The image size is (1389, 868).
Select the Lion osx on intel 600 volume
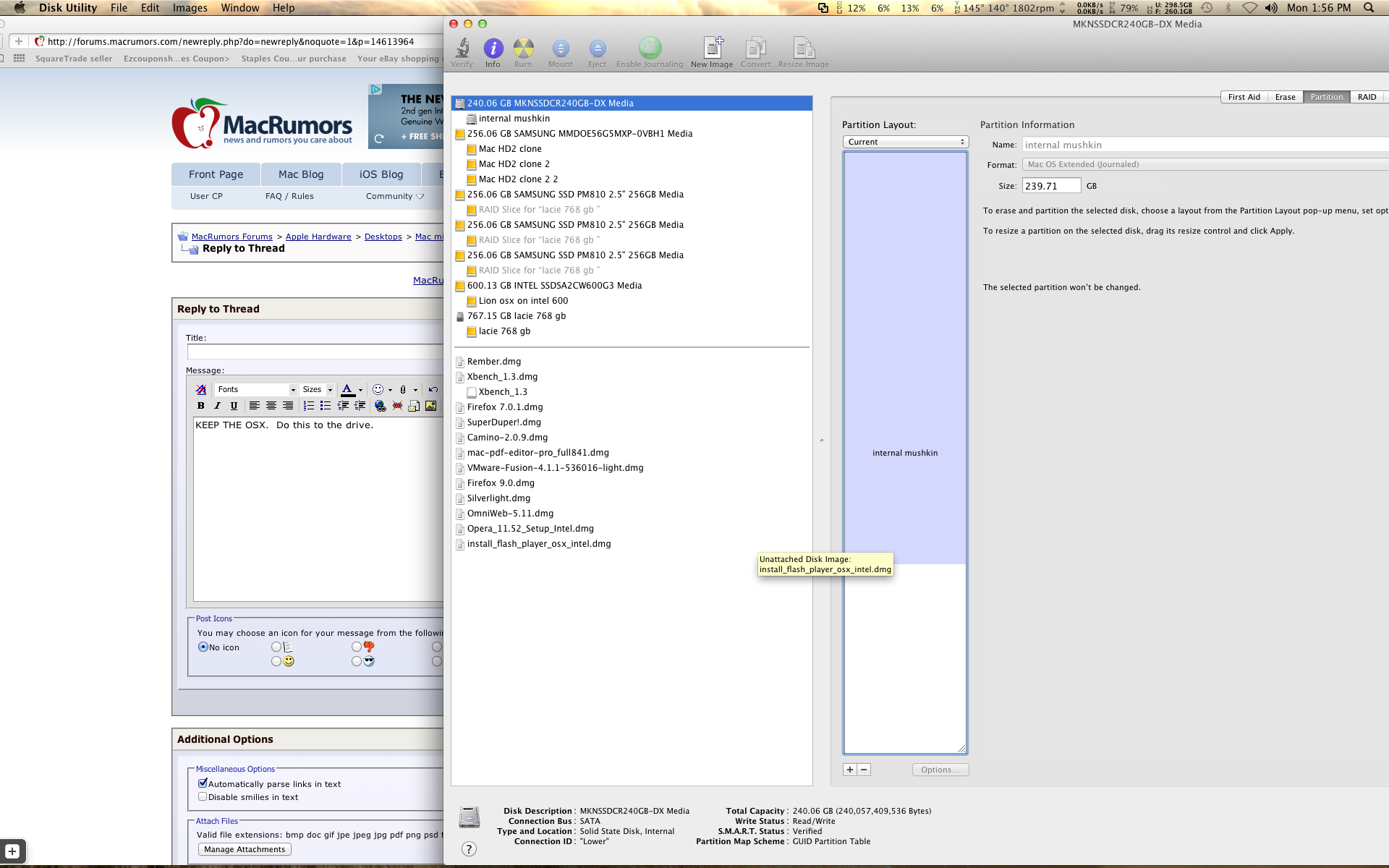click(x=523, y=301)
